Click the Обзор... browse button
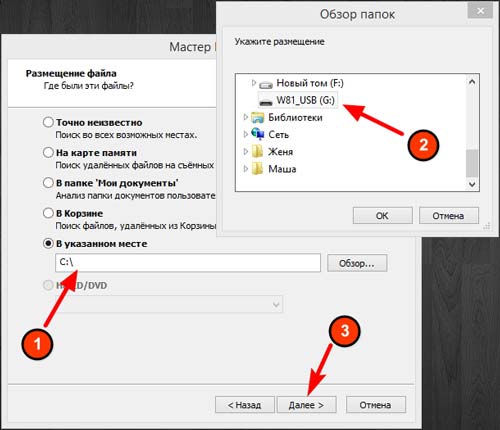The width and height of the screenshot is (500, 430). (x=357, y=263)
